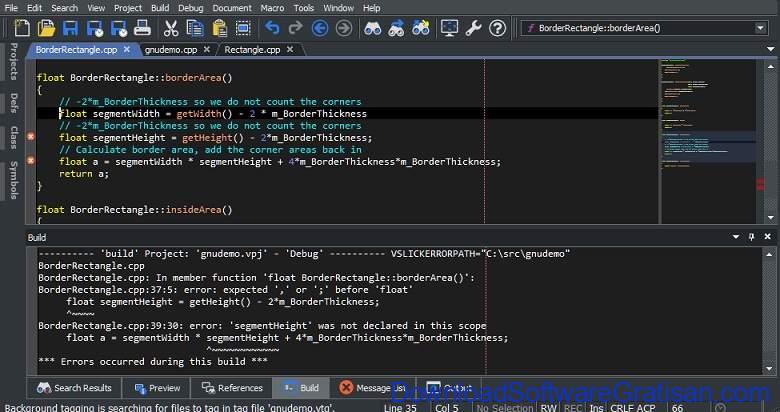
Task: Navigate back with the blue arrow icon
Action: click(320, 28)
